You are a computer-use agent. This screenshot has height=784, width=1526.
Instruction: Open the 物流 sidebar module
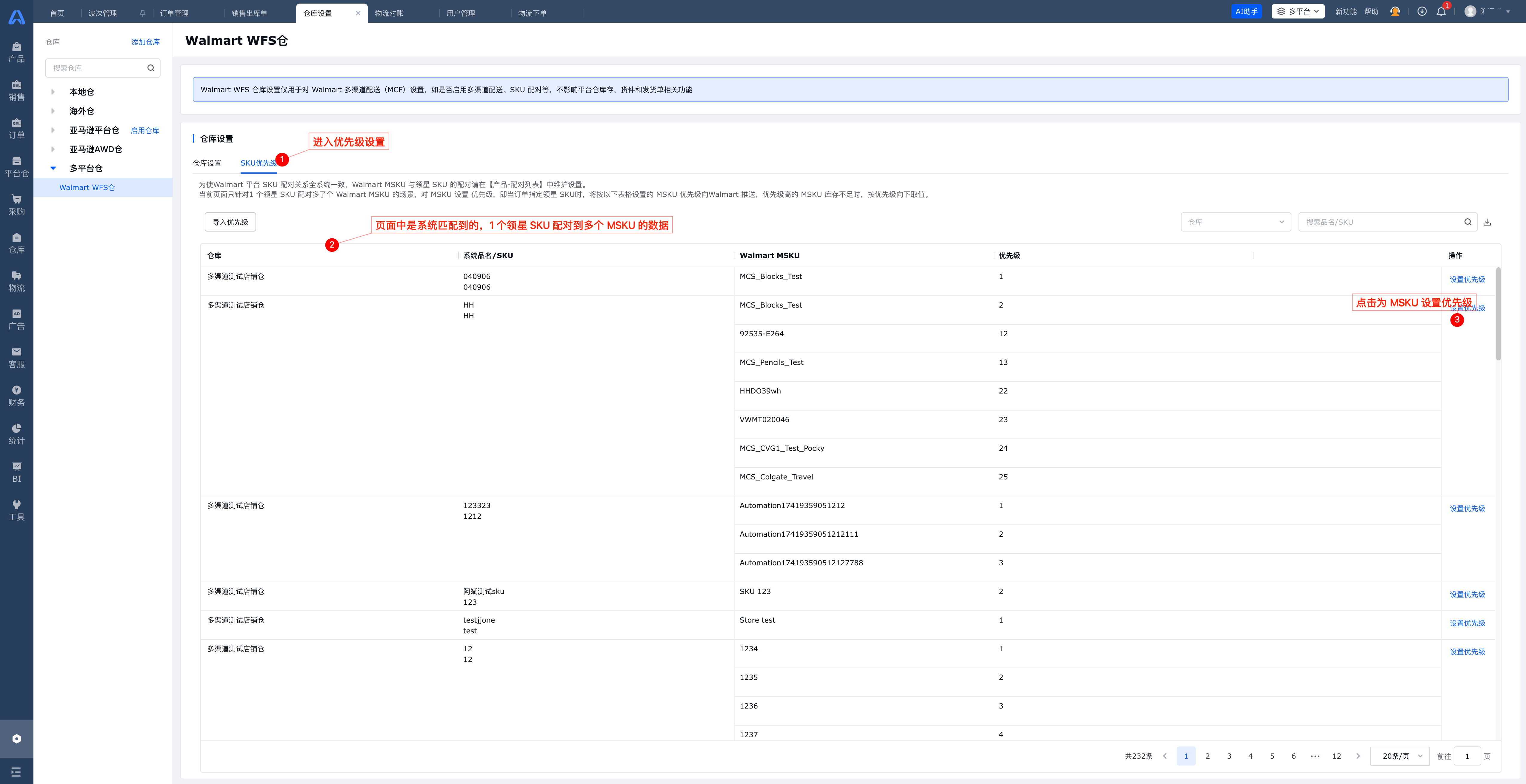(17, 281)
